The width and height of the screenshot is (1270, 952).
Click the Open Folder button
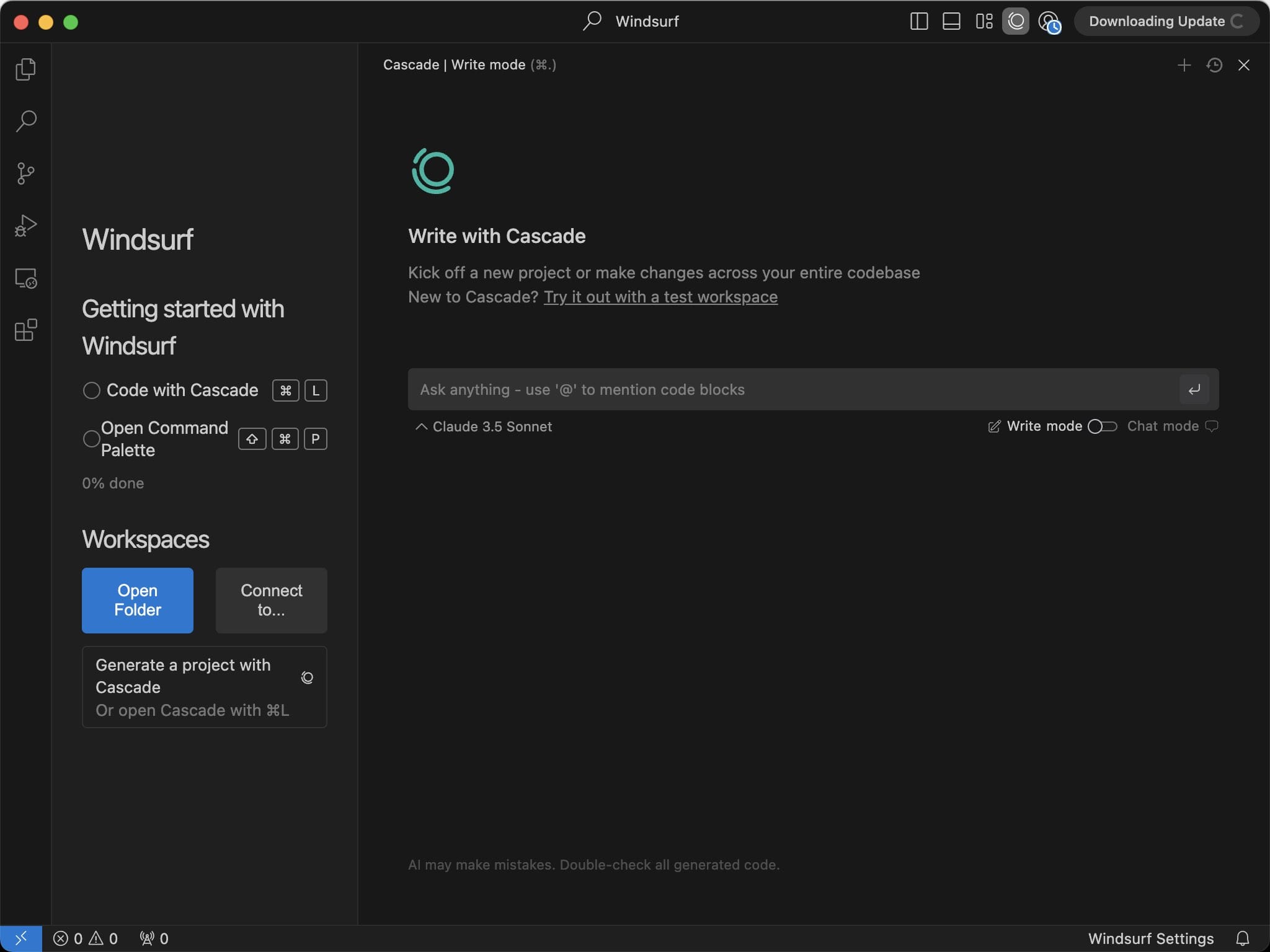pyautogui.click(x=138, y=600)
